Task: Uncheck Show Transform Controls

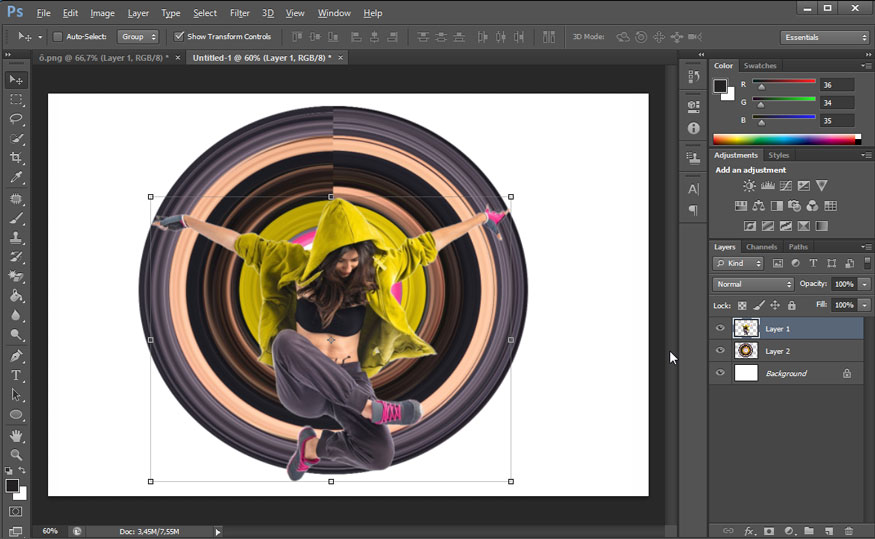Action: tap(179, 37)
